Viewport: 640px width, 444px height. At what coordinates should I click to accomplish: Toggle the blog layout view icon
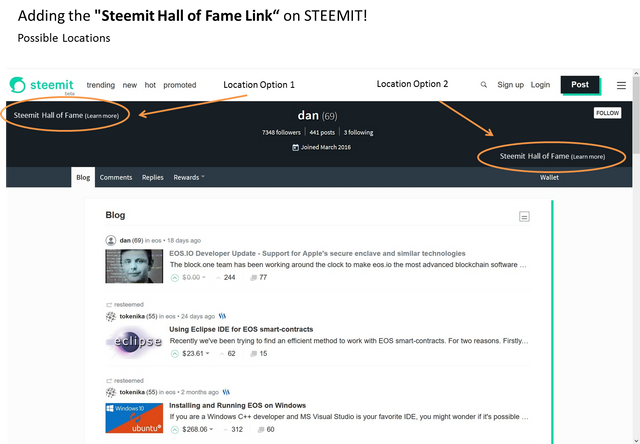pyautogui.click(x=524, y=217)
